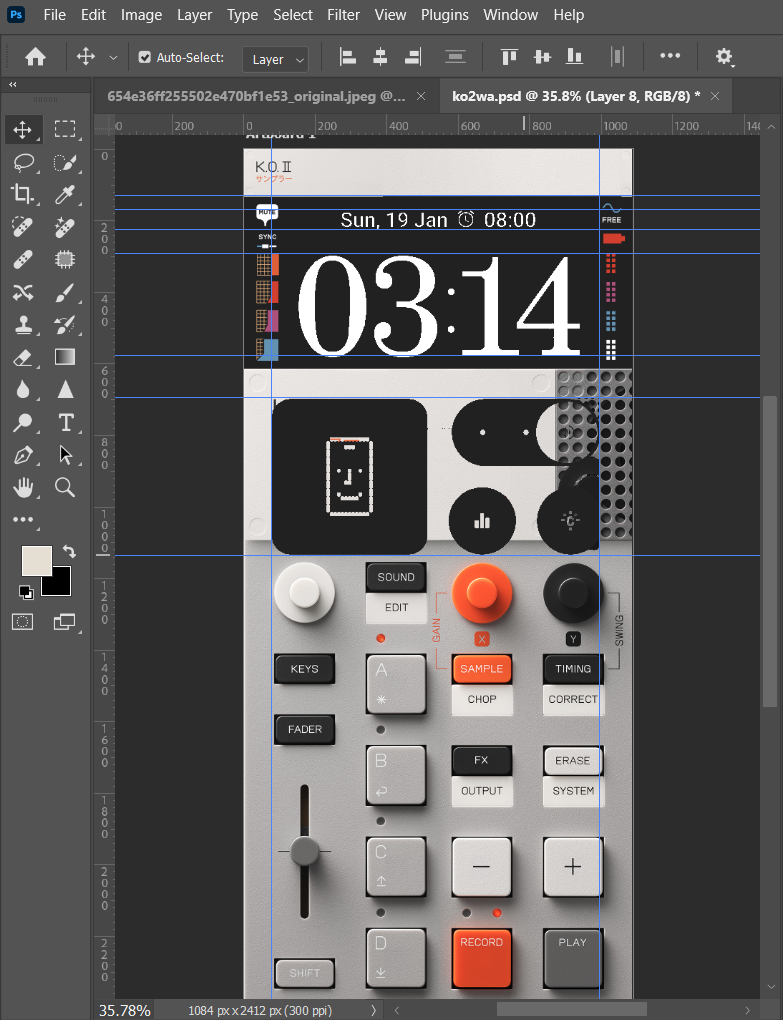Pick the Crop tool
The image size is (783, 1020).
point(23,194)
